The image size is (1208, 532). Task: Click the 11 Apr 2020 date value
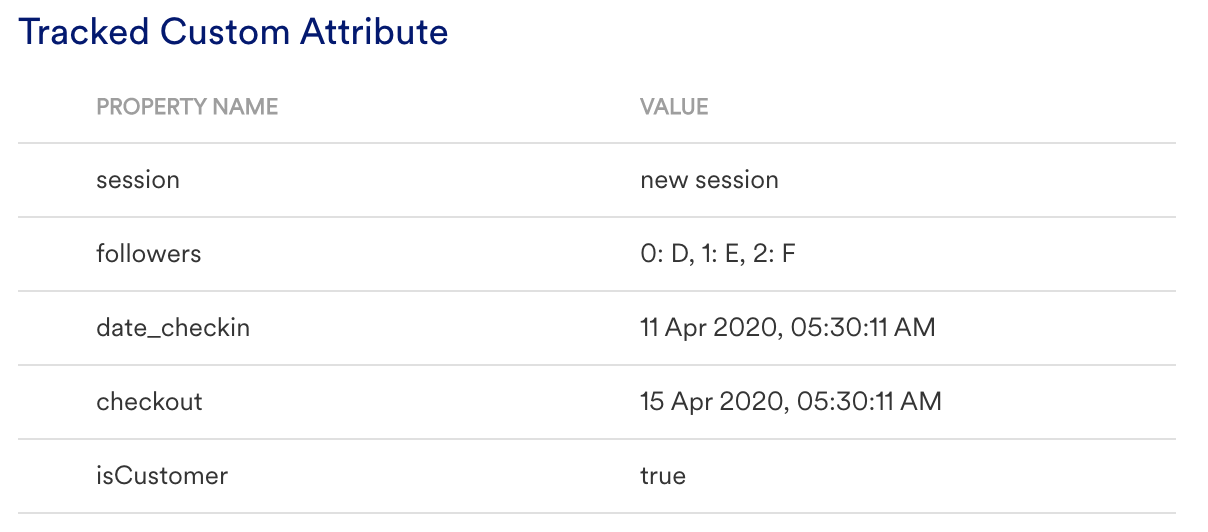(x=787, y=328)
